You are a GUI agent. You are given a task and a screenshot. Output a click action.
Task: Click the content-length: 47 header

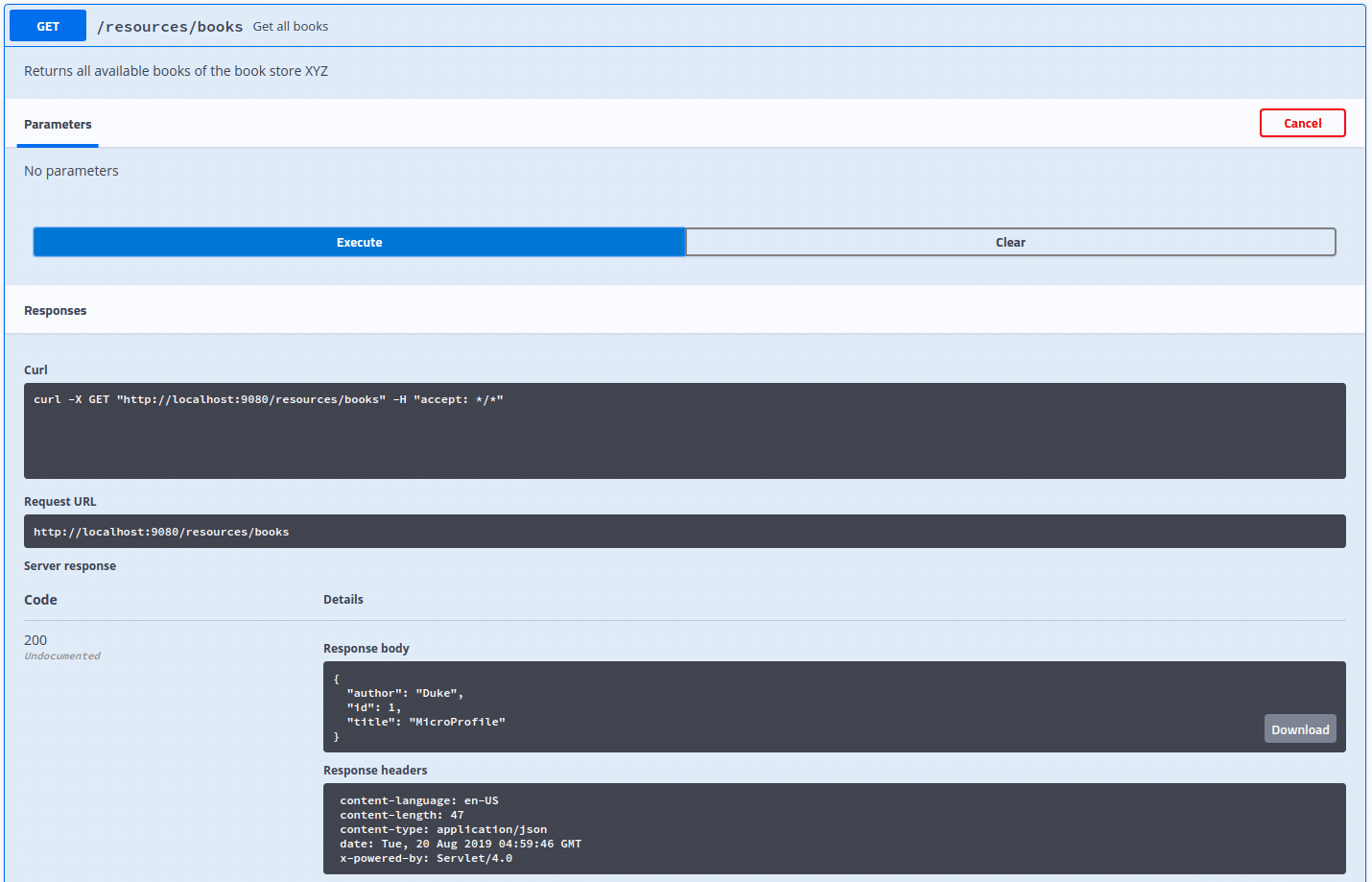(x=402, y=815)
